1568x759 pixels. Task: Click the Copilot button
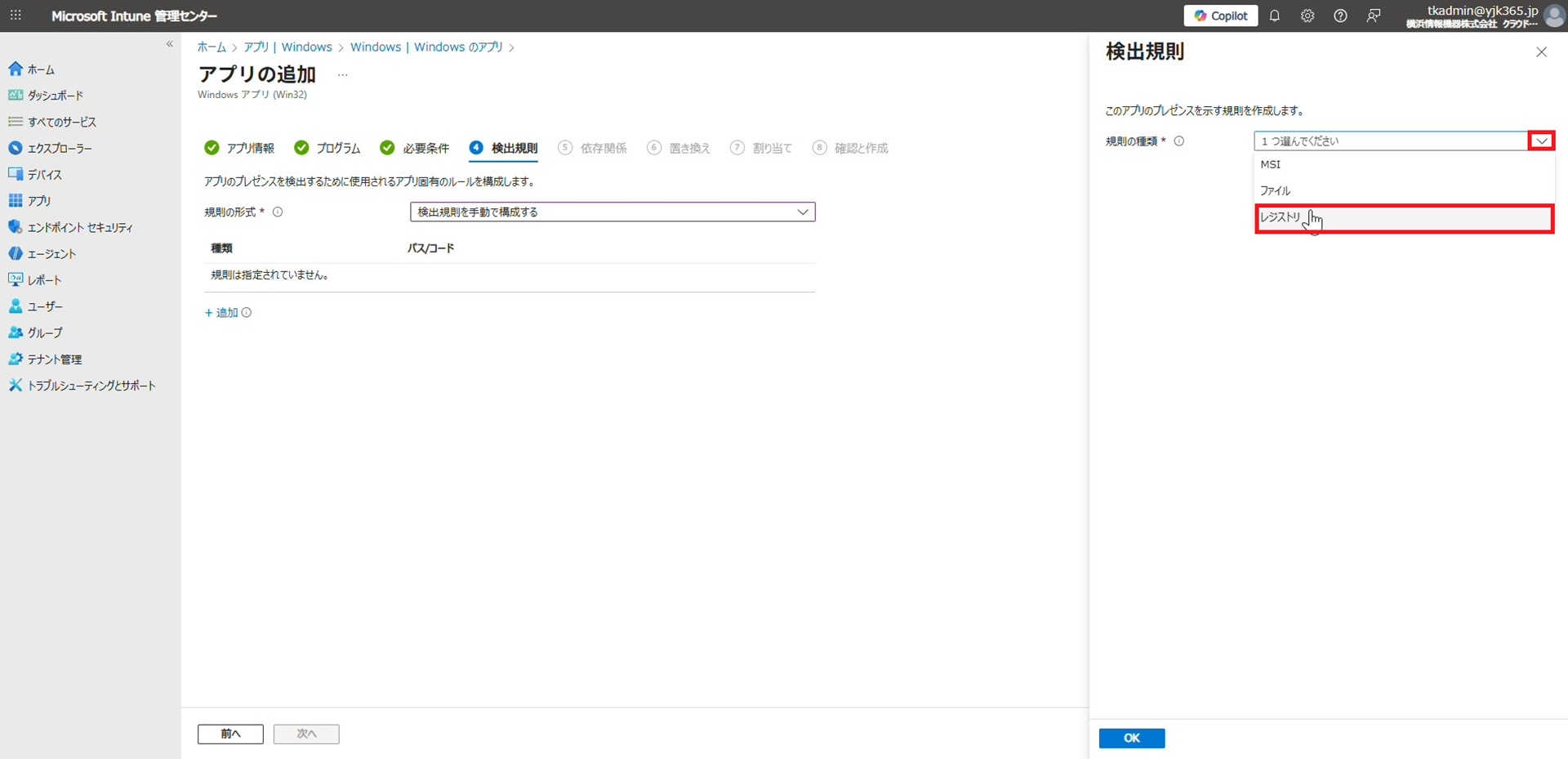click(x=1221, y=16)
